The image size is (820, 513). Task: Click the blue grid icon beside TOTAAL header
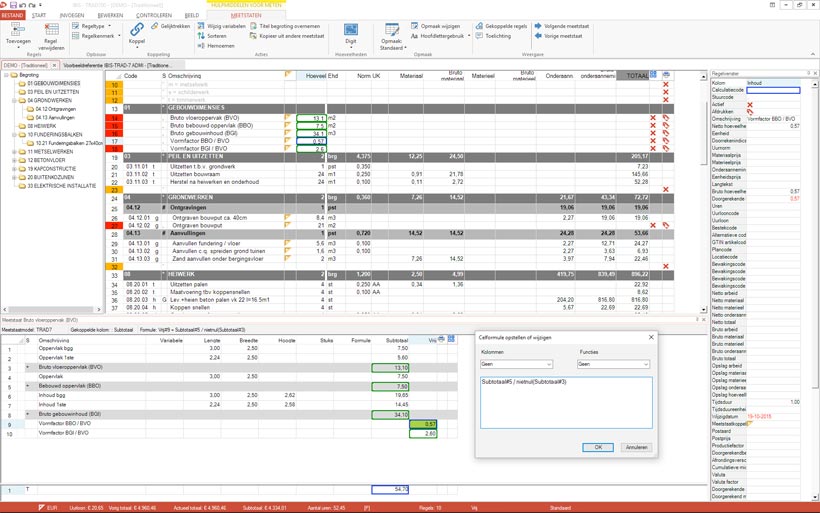(653, 75)
